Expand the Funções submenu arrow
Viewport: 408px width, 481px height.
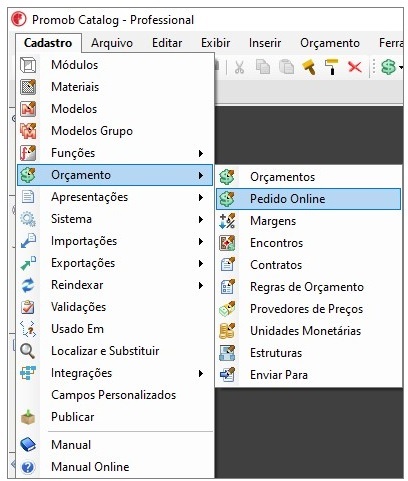(201, 153)
